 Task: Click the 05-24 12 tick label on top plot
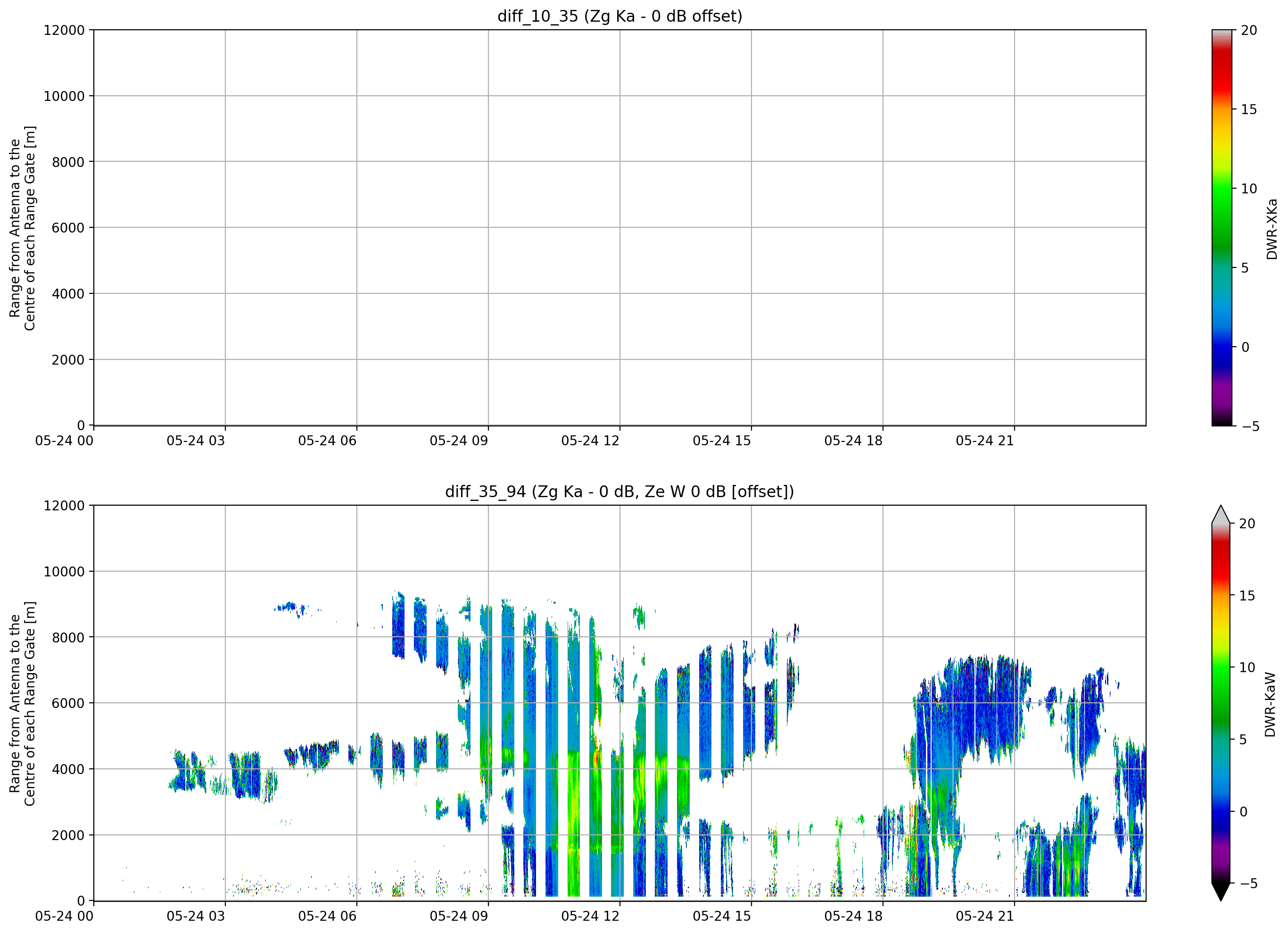pos(590,441)
